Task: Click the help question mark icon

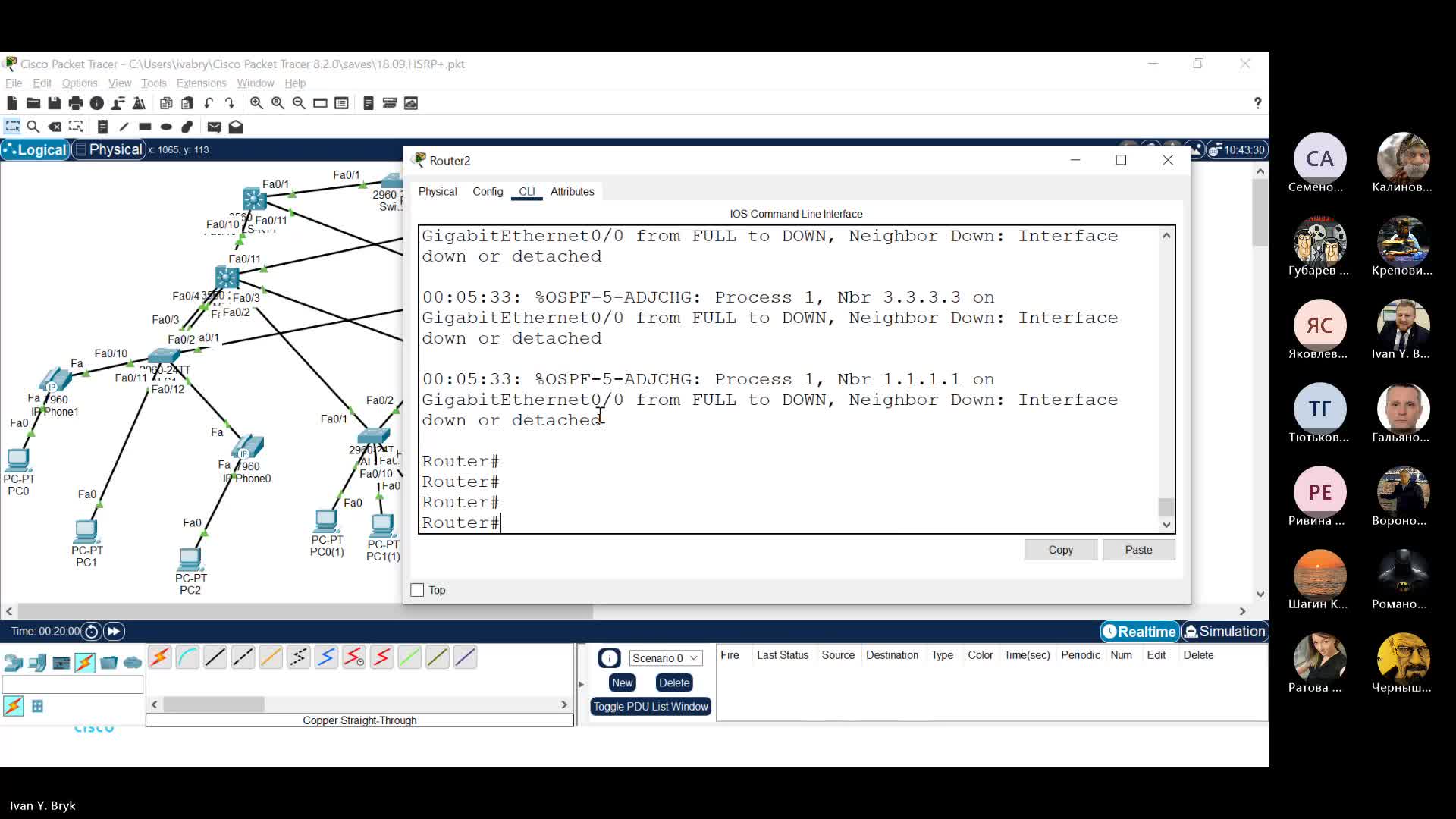Action: [1257, 103]
